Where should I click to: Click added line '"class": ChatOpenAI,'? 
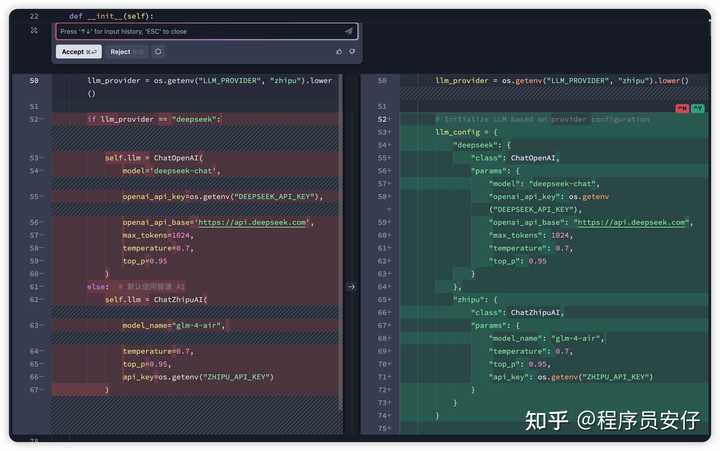coord(515,158)
